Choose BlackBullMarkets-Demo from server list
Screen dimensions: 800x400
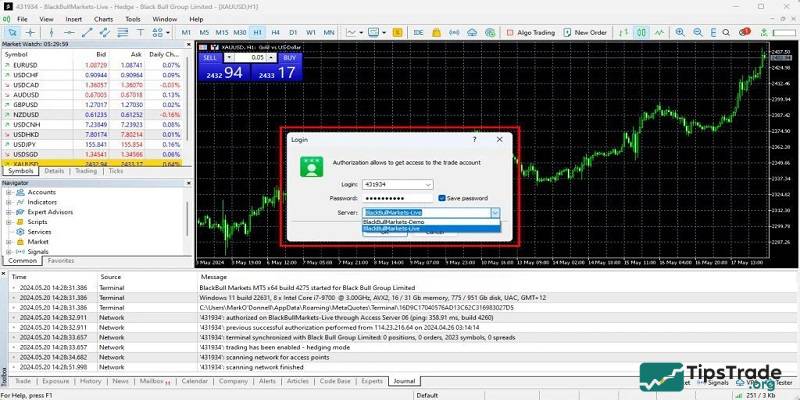pyautogui.click(x=395, y=221)
